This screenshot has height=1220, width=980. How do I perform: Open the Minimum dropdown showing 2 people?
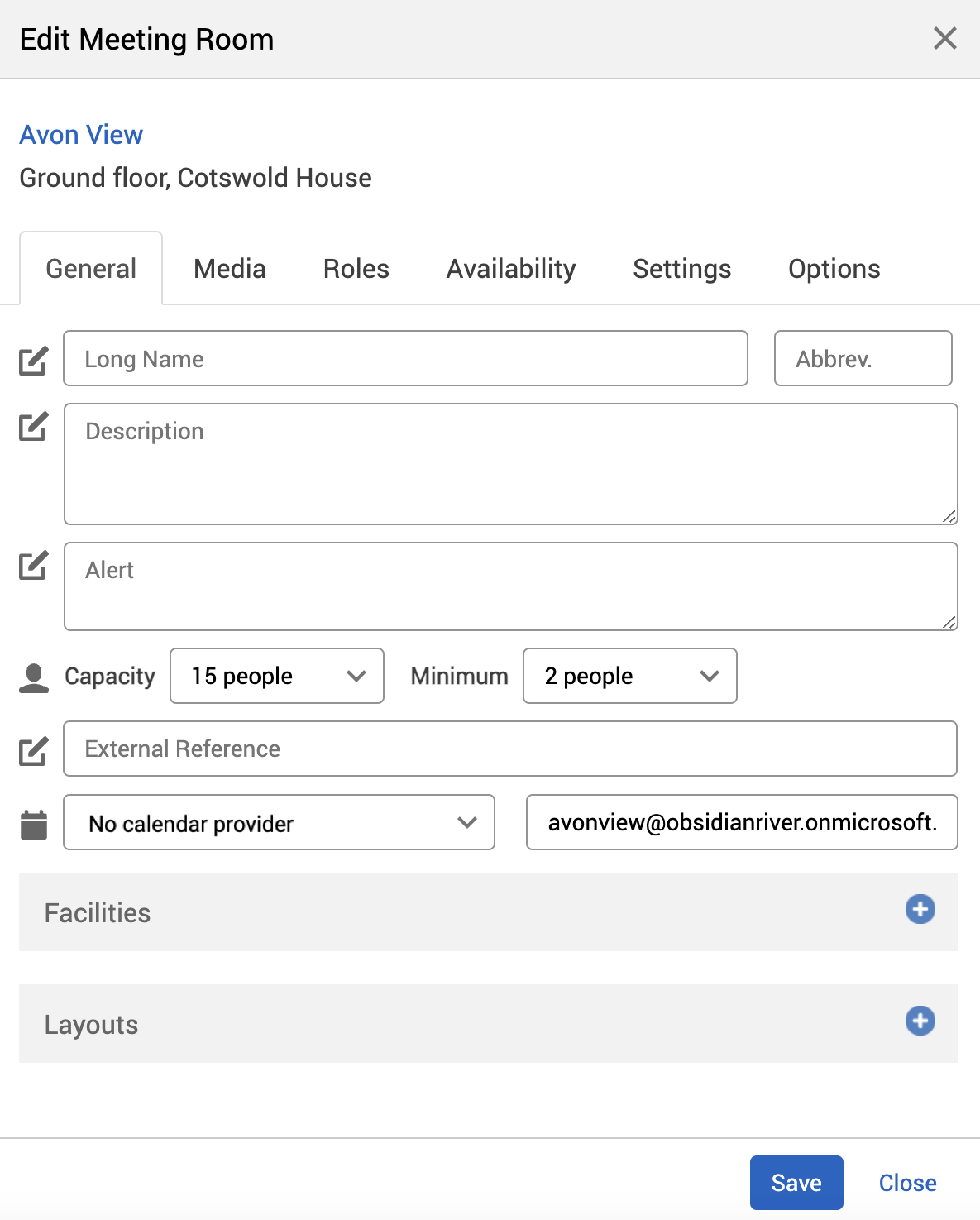(x=629, y=676)
